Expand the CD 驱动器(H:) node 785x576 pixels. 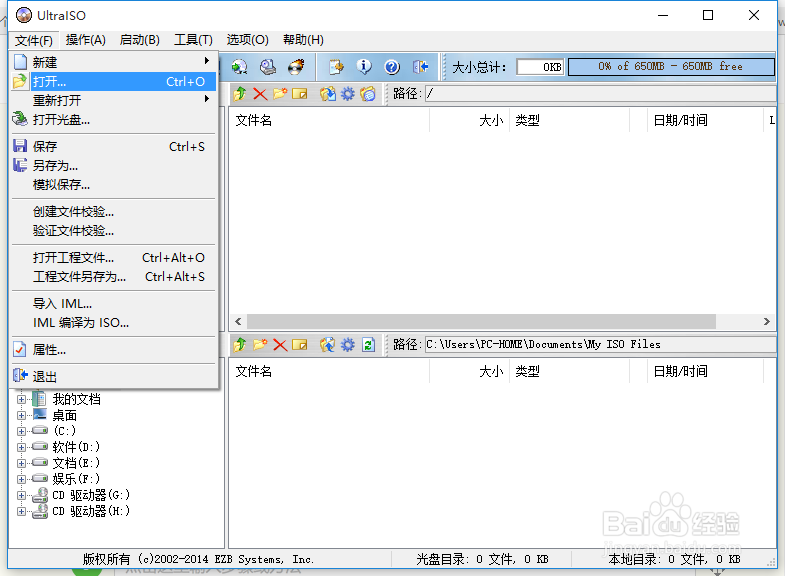21,511
